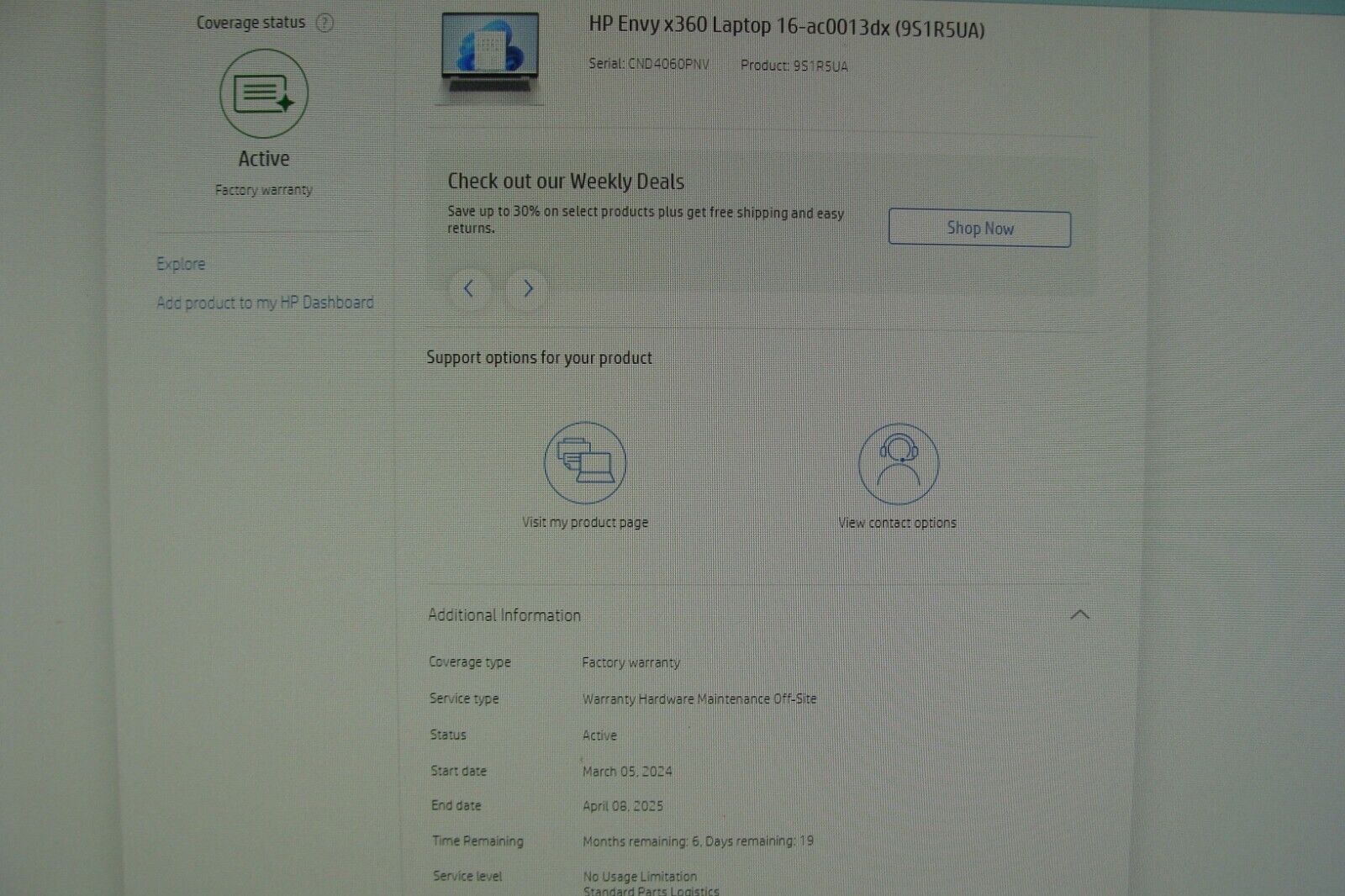Click the No Usage Limitation service level

pyautogui.click(x=640, y=877)
